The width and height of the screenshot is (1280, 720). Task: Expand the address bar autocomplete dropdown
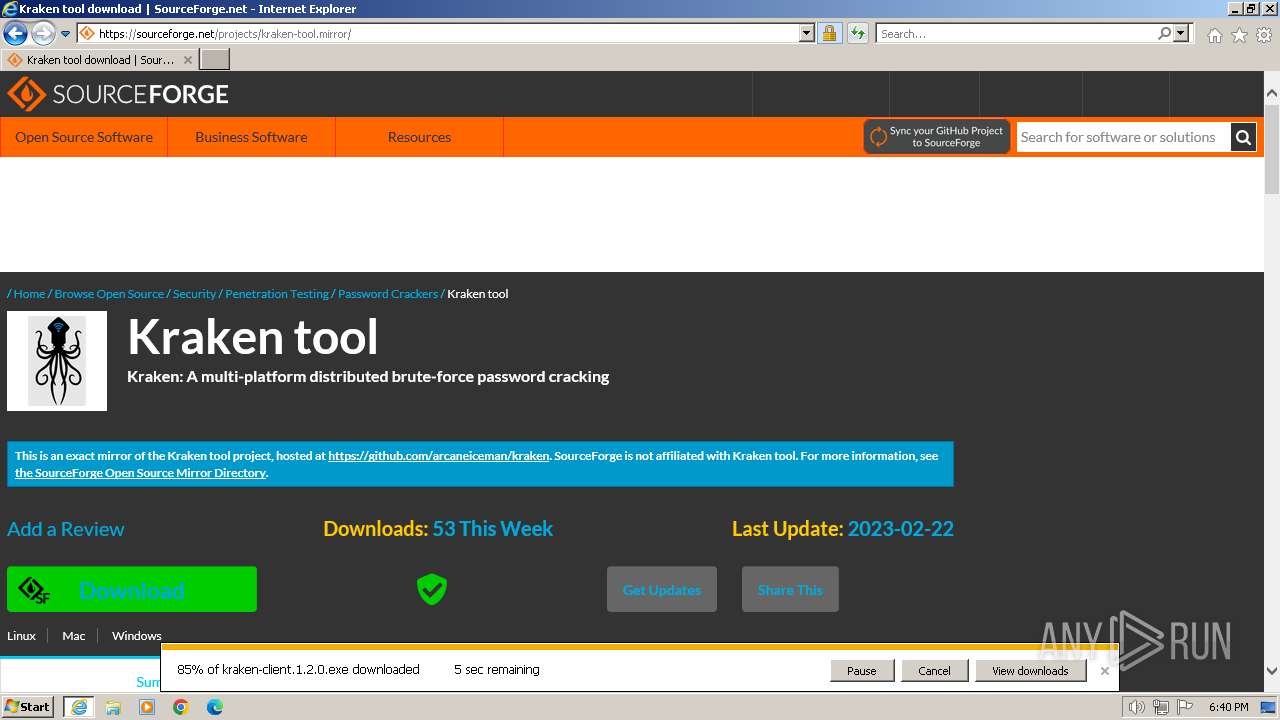tap(807, 33)
